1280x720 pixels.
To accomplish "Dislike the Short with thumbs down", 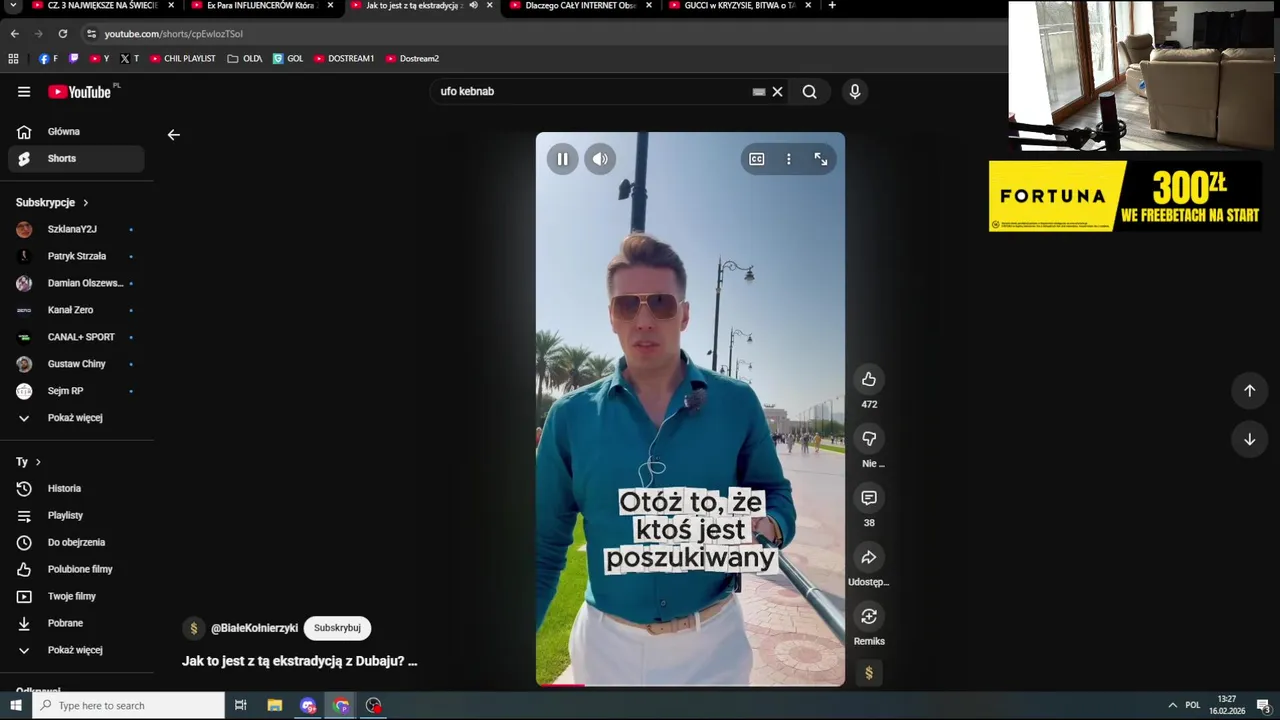I will (869, 439).
